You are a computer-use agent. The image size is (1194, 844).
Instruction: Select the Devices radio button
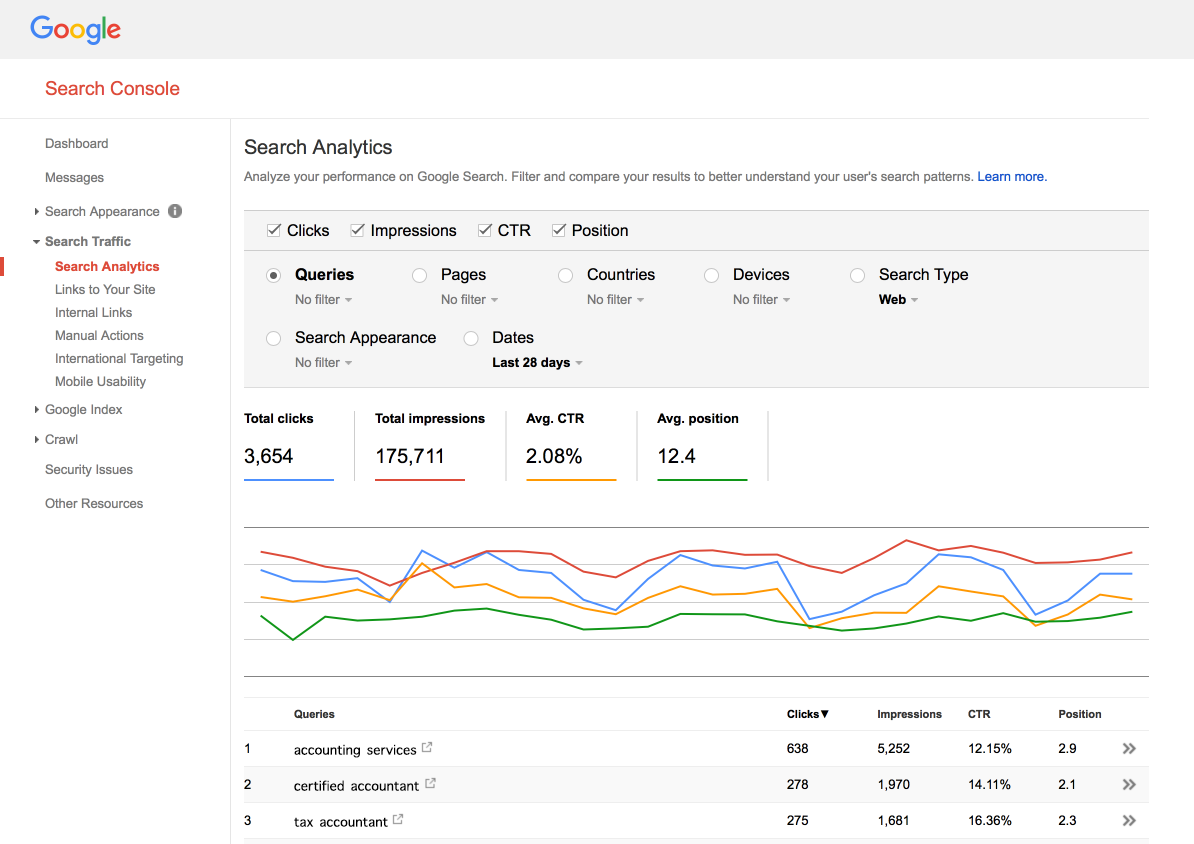[x=711, y=276]
